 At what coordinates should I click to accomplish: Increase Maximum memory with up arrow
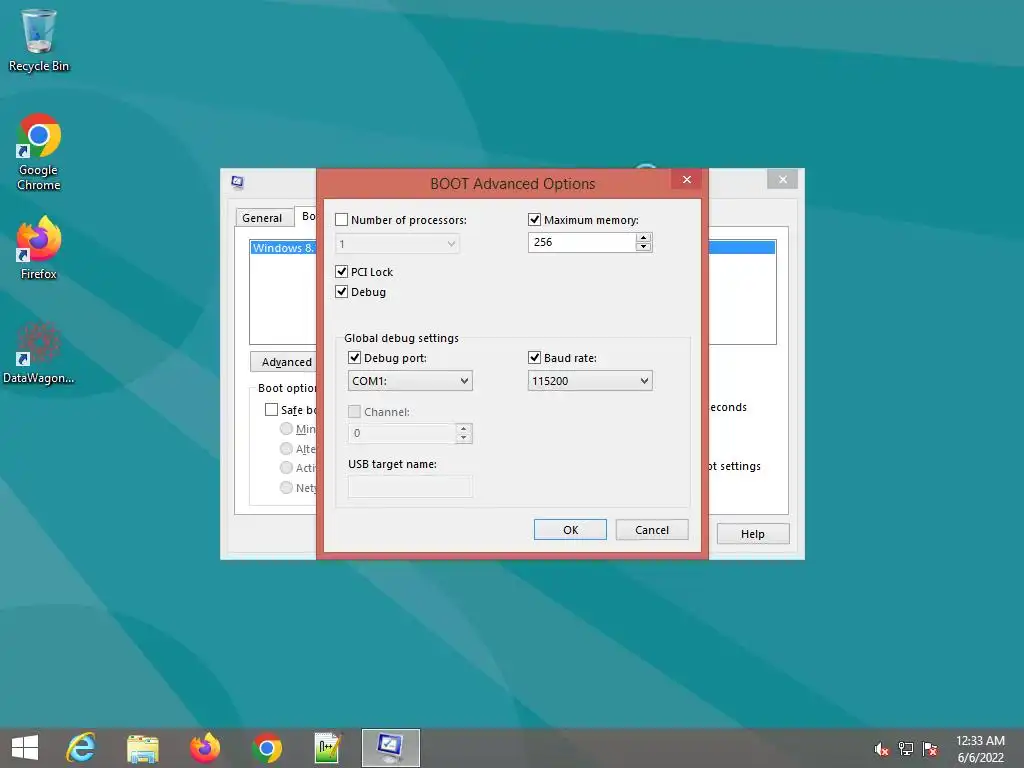(644, 238)
